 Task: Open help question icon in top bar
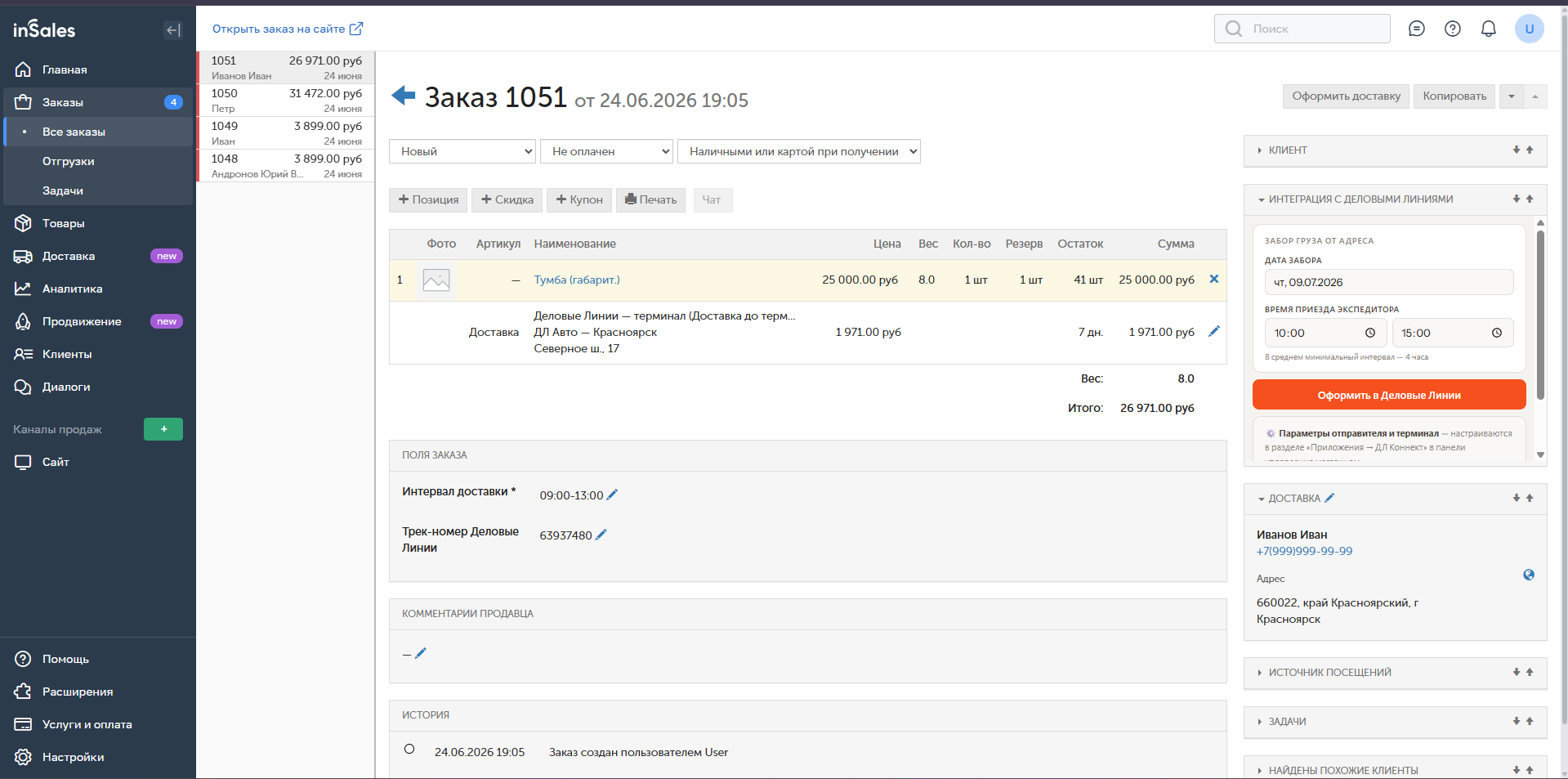[x=1453, y=29]
